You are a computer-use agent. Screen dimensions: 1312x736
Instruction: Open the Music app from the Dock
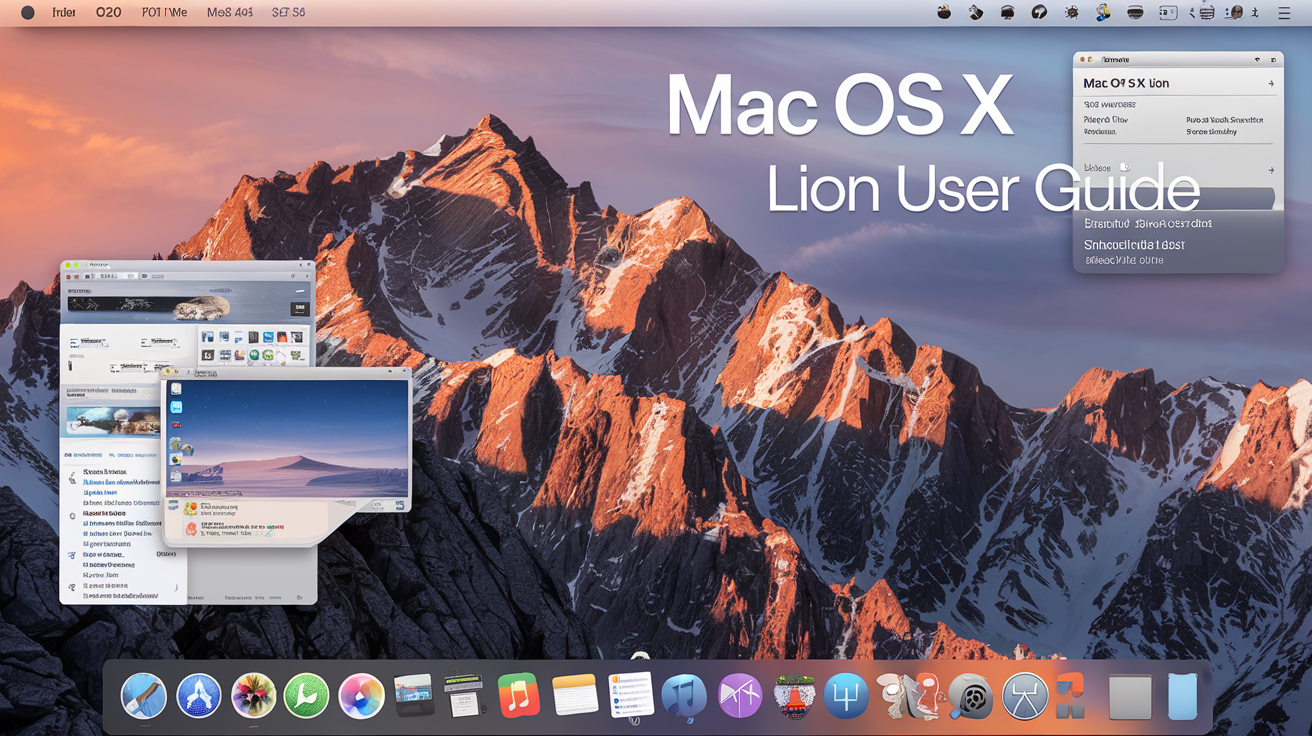point(518,695)
